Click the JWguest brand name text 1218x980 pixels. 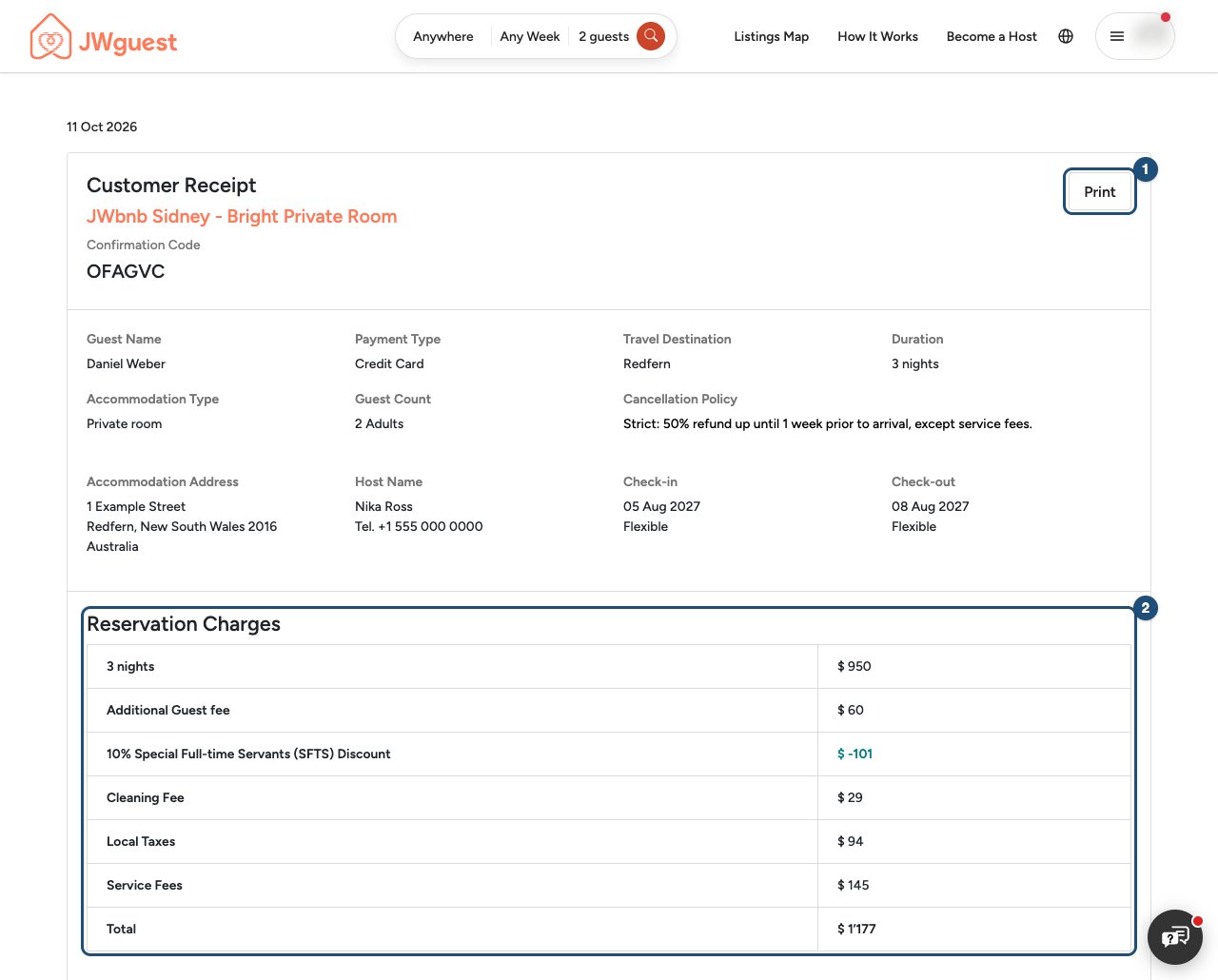point(128,42)
